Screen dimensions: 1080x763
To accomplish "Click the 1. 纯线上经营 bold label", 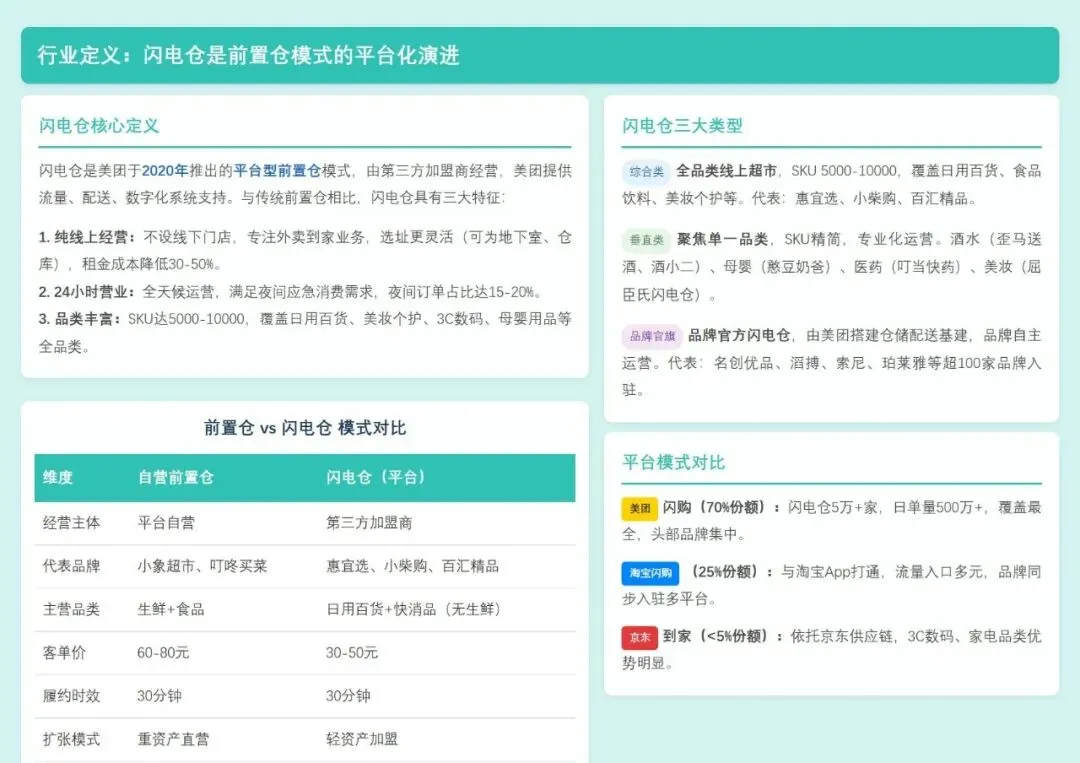I will coord(87,238).
